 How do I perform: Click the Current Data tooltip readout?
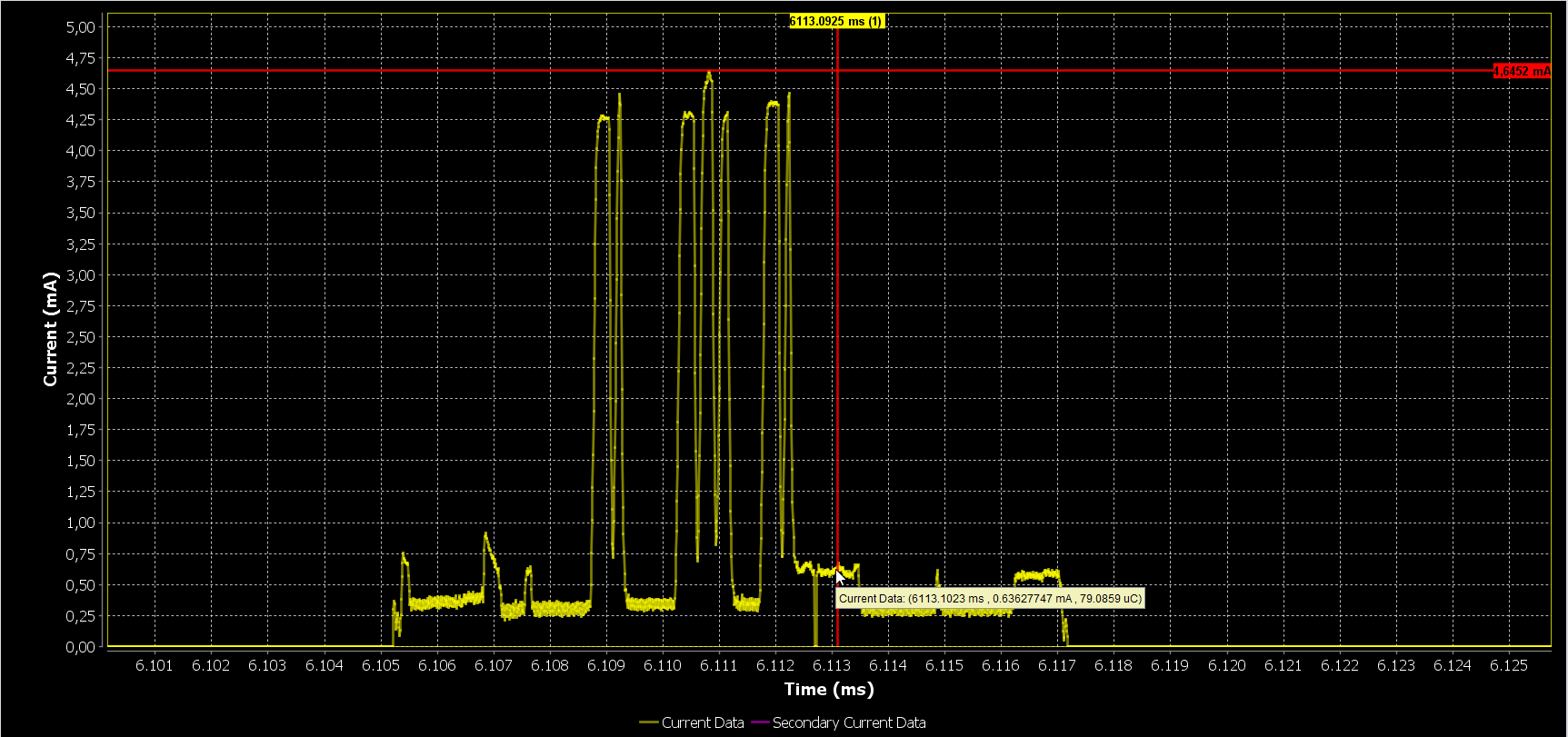pos(990,599)
